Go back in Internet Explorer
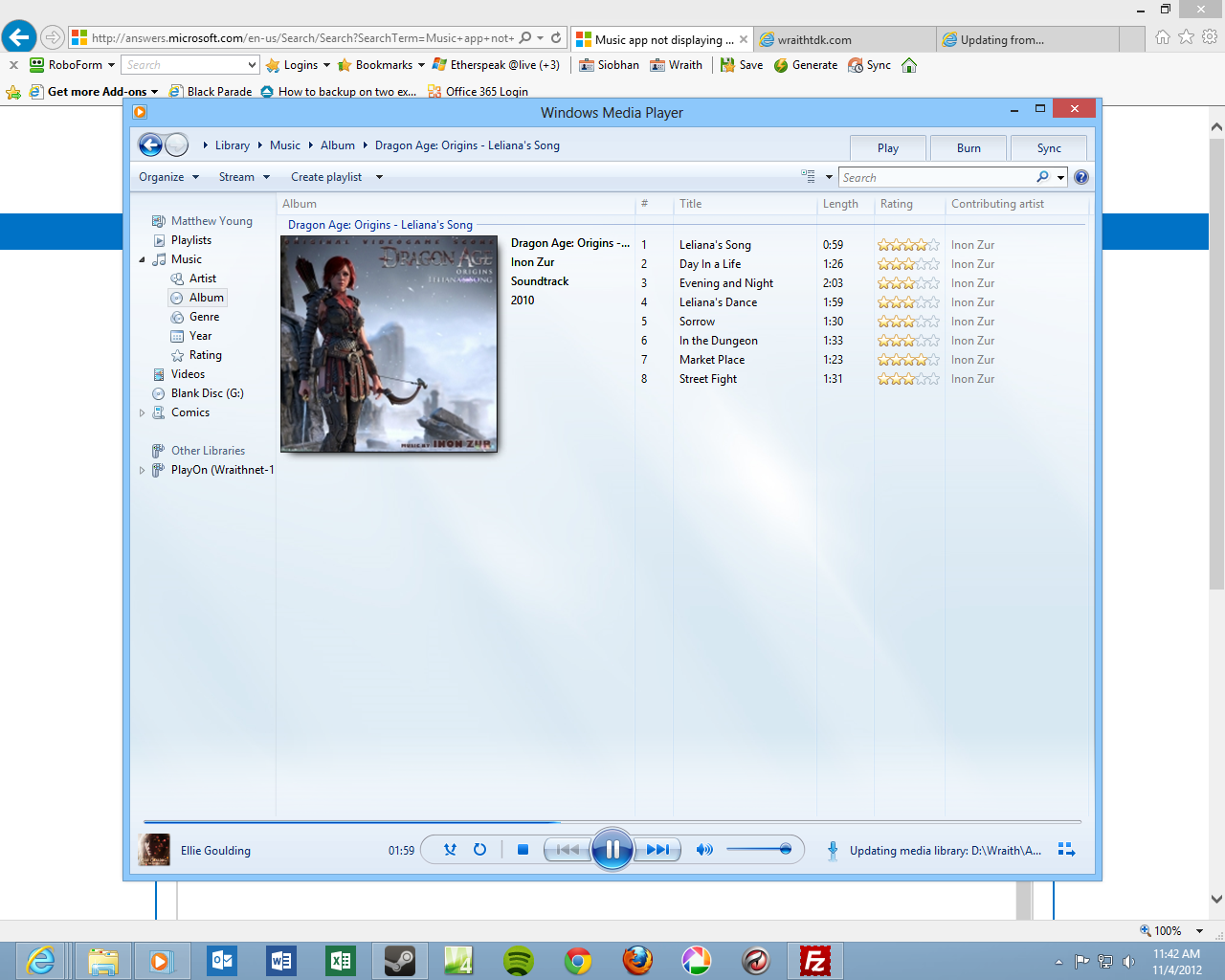Viewport: 1225px width, 980px height. pyautogui.click(x=19, y=37)
